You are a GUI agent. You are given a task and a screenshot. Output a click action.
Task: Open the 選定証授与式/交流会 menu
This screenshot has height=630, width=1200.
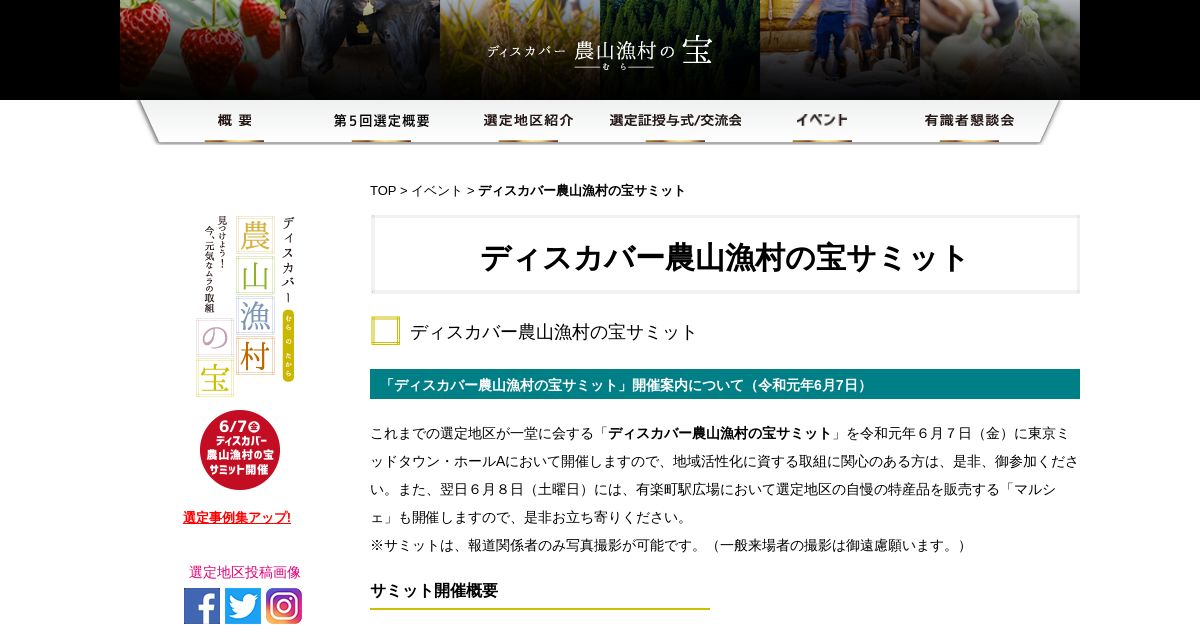coord(675,121)
